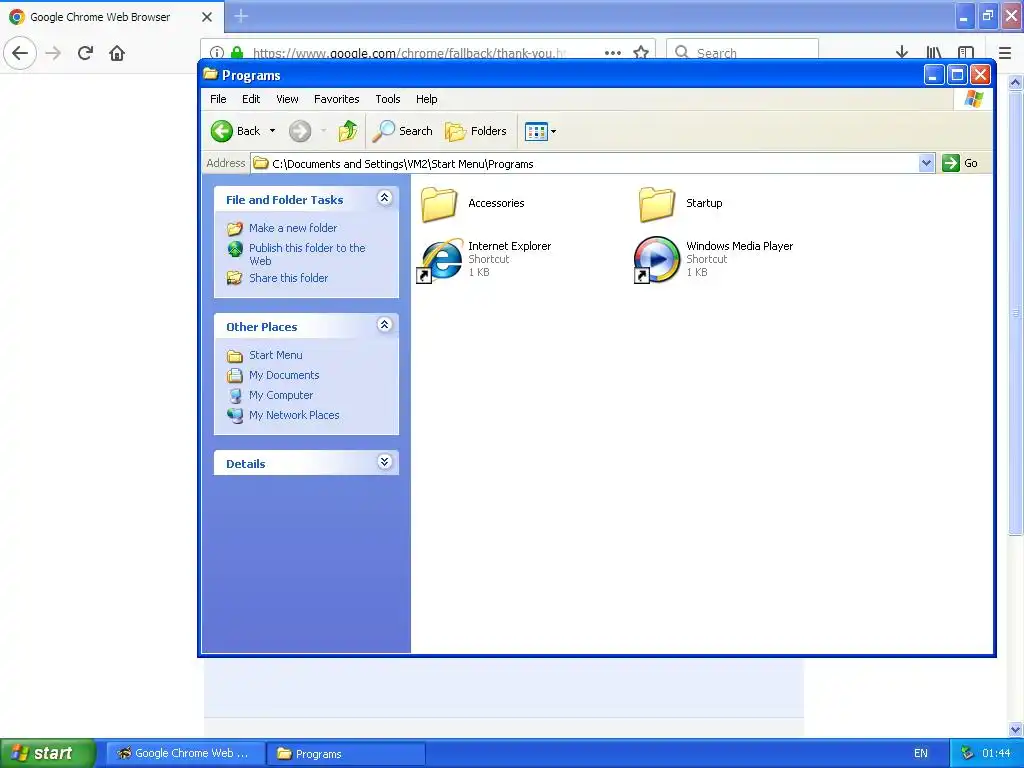Collapse the Other Places panel

coord(385,325)
